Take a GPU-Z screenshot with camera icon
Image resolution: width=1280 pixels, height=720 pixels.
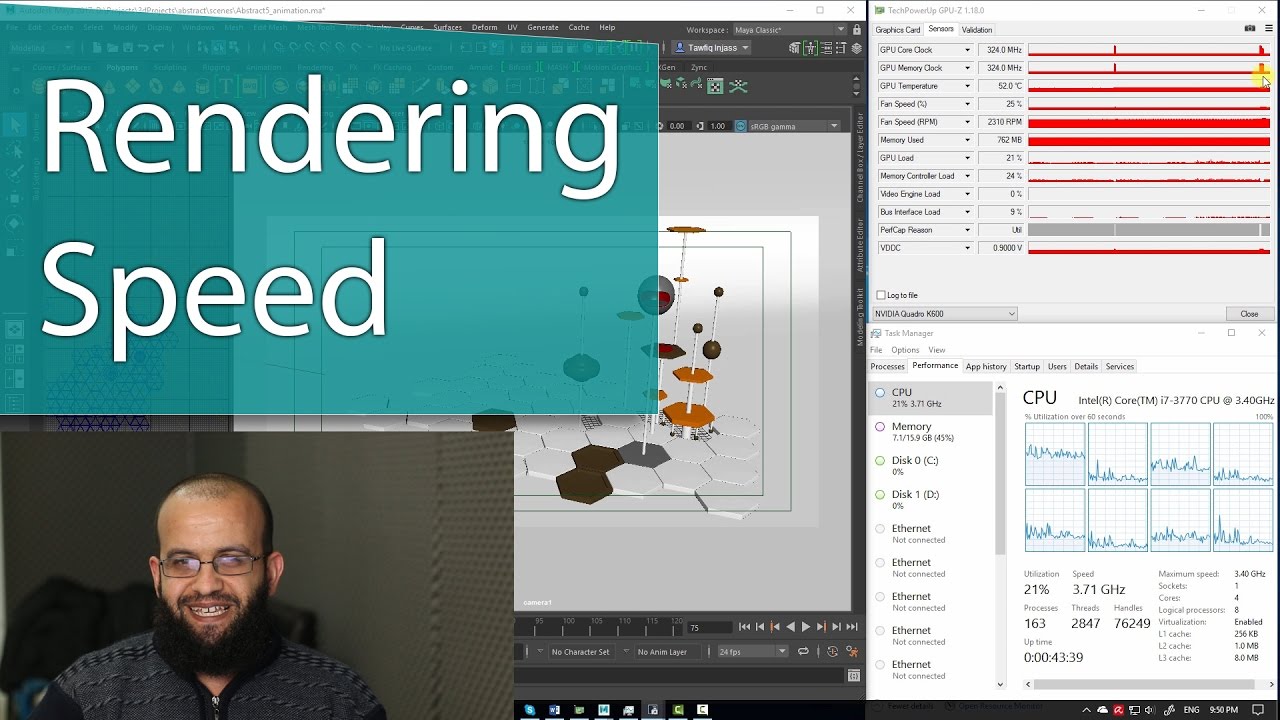click(1250, 29)
